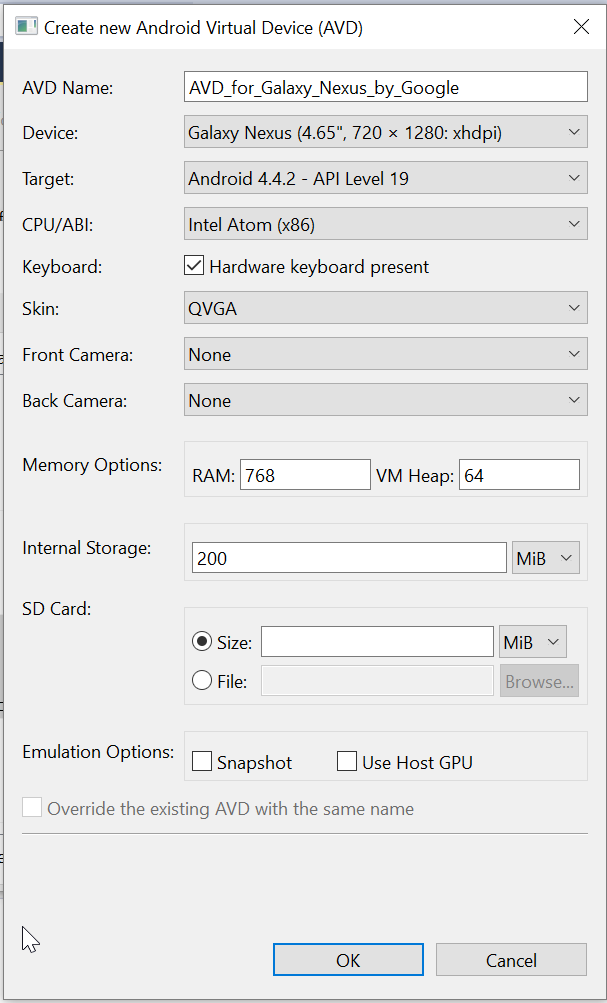Viewport: 607px width, 1003px height.
Task: Change the Internal Storage unit dropdown
Action: (x=545, y=558)
